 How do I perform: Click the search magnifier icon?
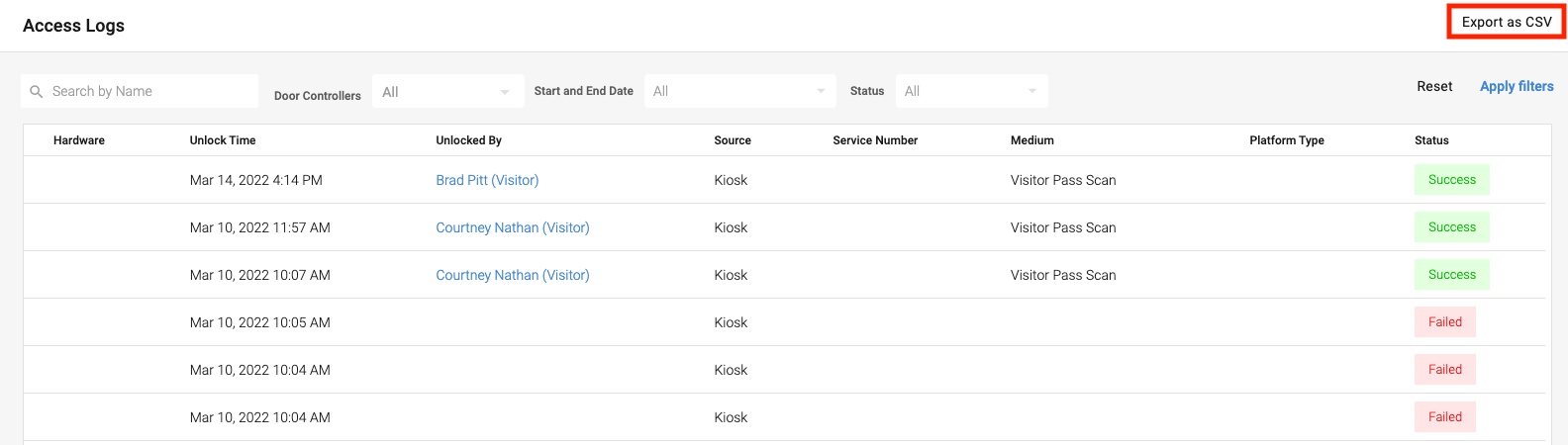37,92
